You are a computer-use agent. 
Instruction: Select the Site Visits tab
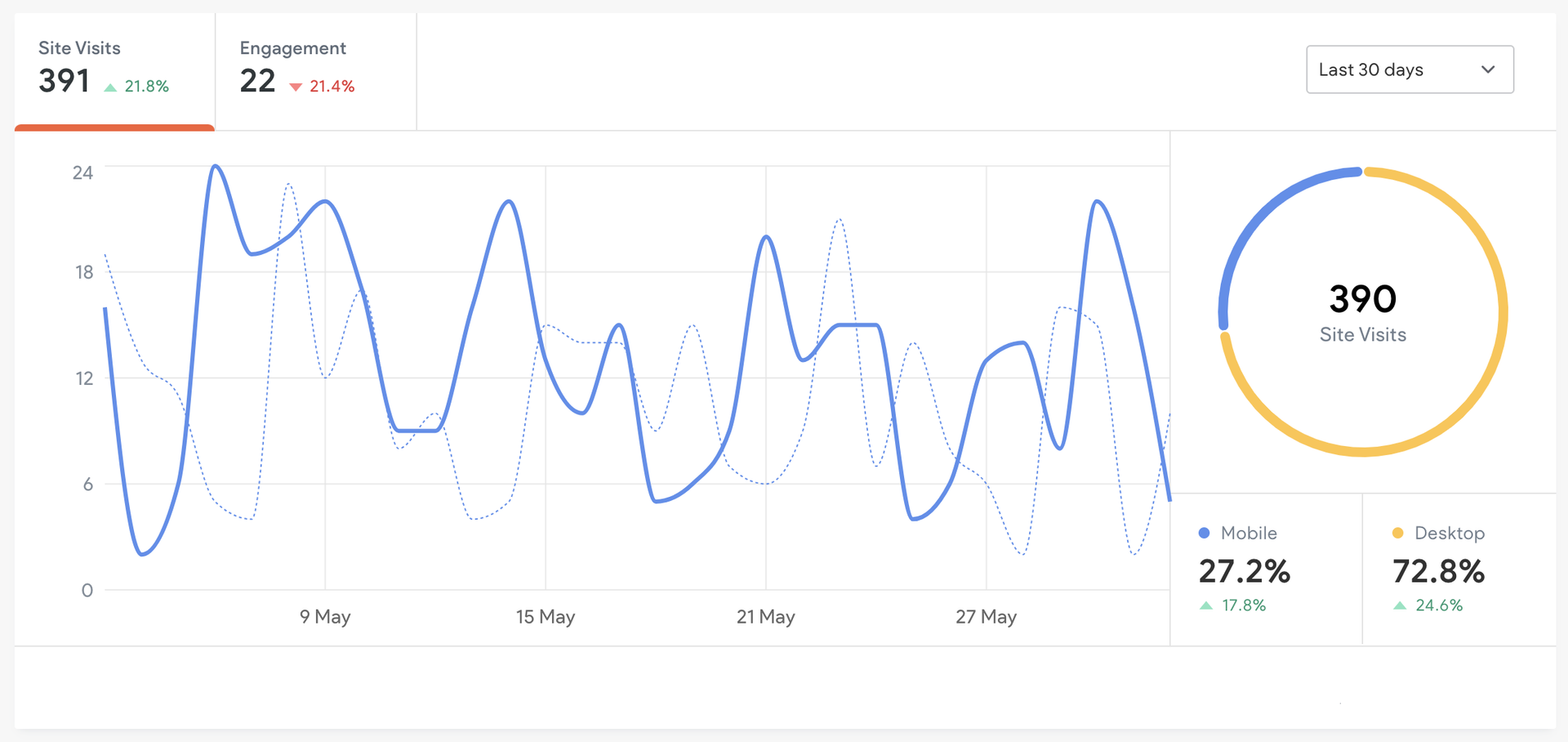click(x=114, y=69)
